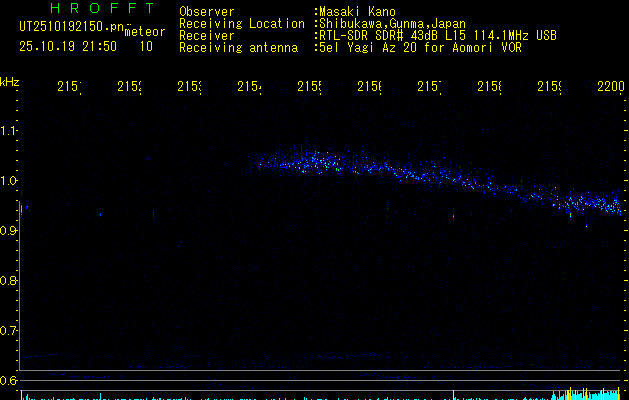Click the 0.7 kHz frequency axis mark
The height and width of the screenshot is (400, 629).
pyautogui.click(x=10, y=330)
